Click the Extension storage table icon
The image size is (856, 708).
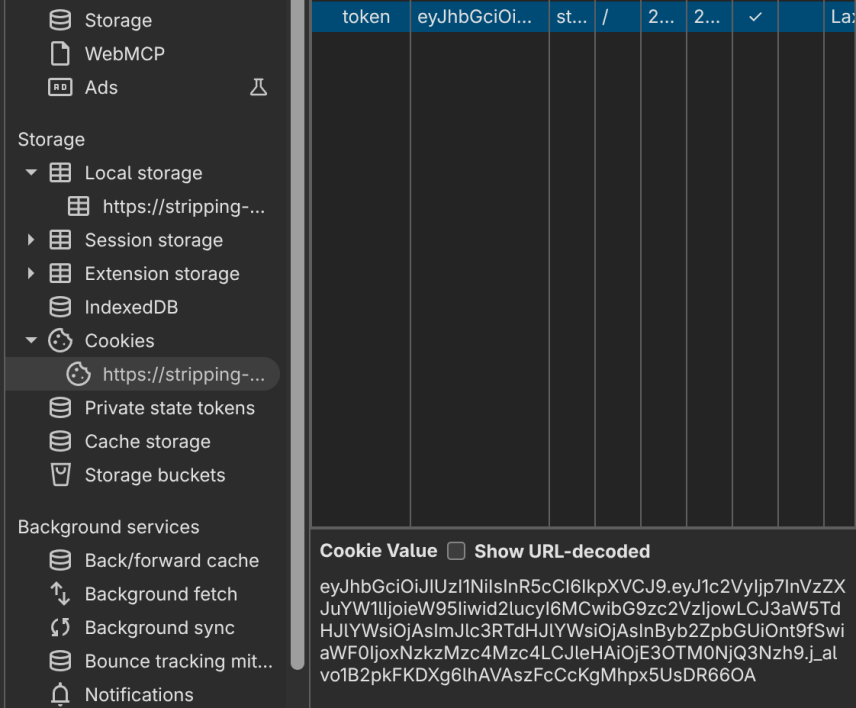(x=60, y=273)
